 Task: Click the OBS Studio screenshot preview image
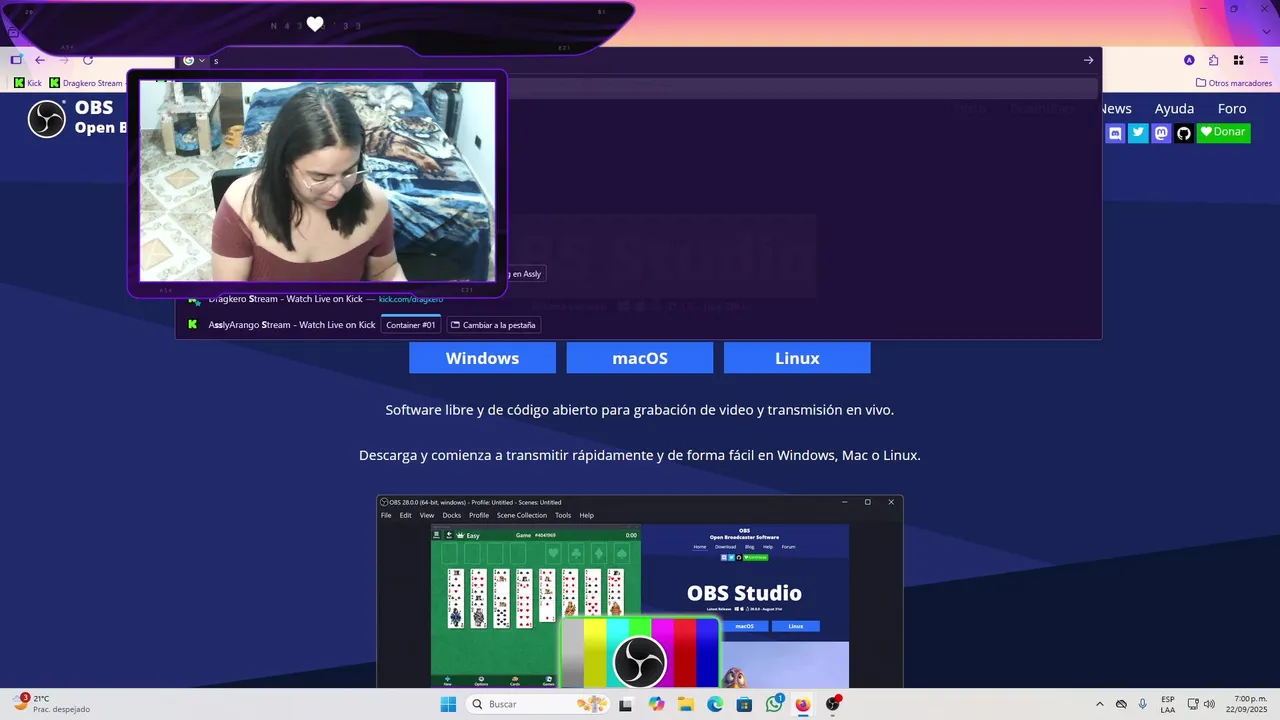tap(640, 591)
